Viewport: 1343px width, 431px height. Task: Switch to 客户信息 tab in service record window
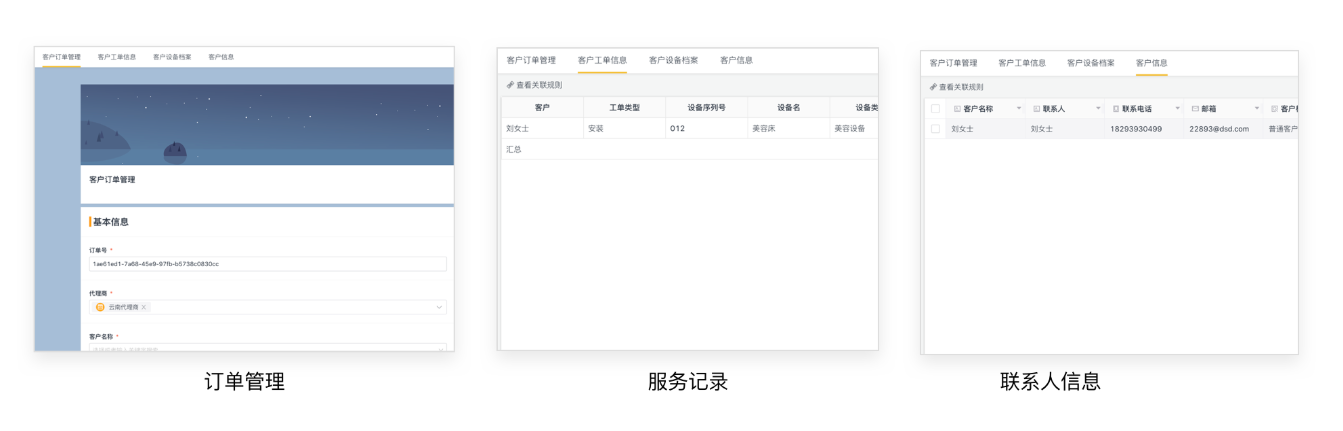click(x=736, y=60)
